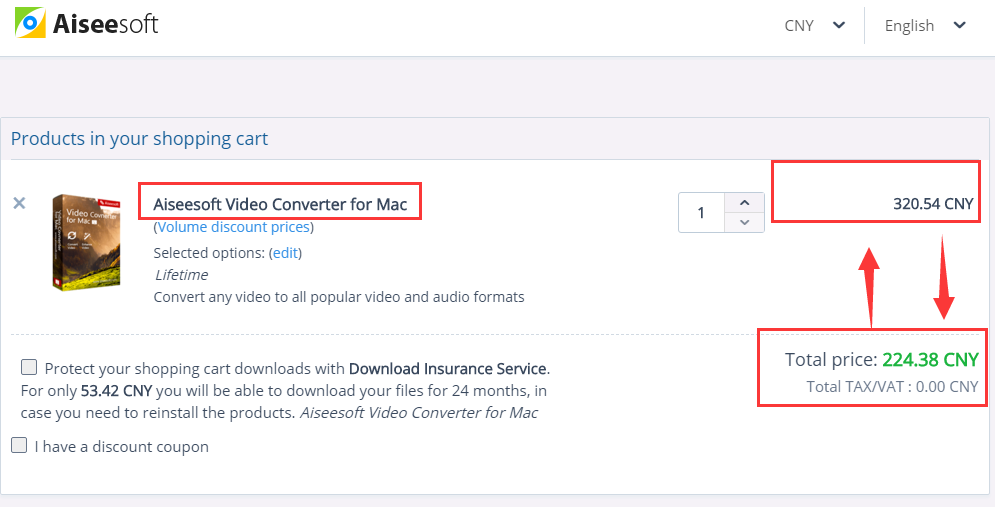Click the Lifetime license option text

(181, 275)
